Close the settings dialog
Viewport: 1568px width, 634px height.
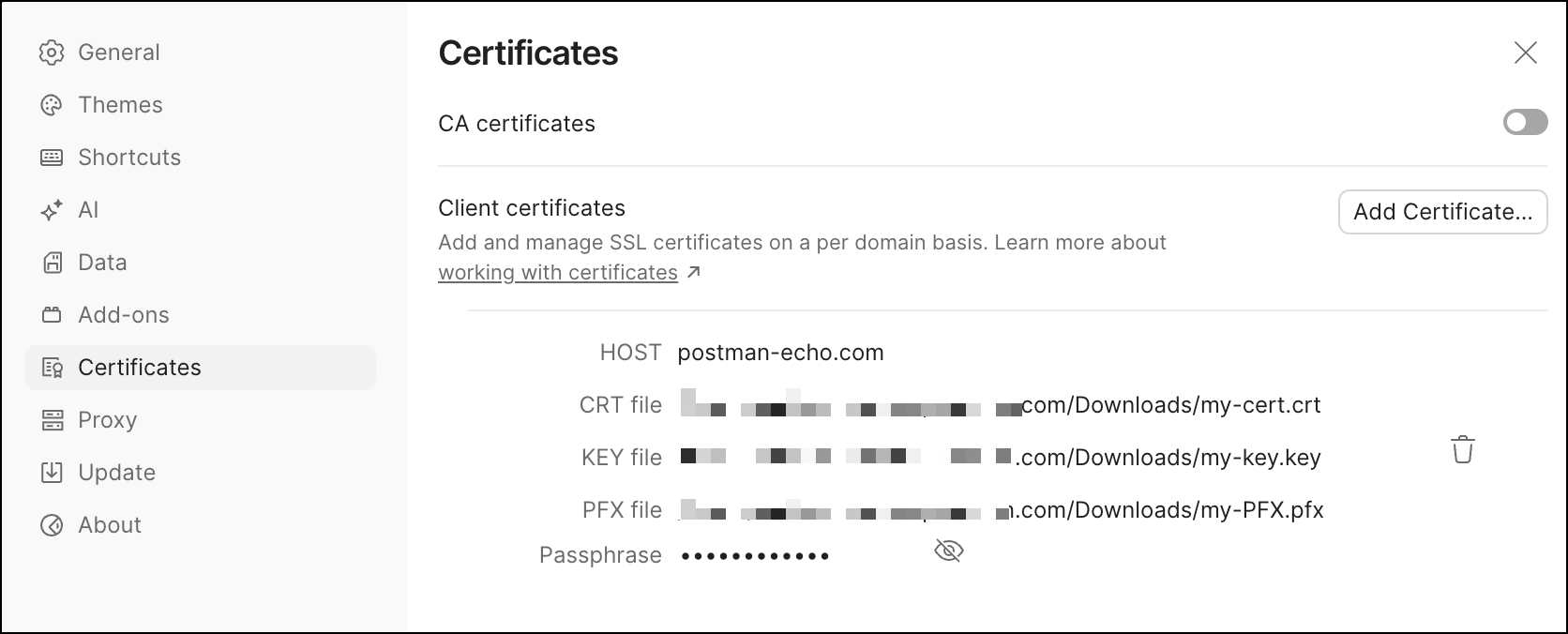pos(1526,53)
